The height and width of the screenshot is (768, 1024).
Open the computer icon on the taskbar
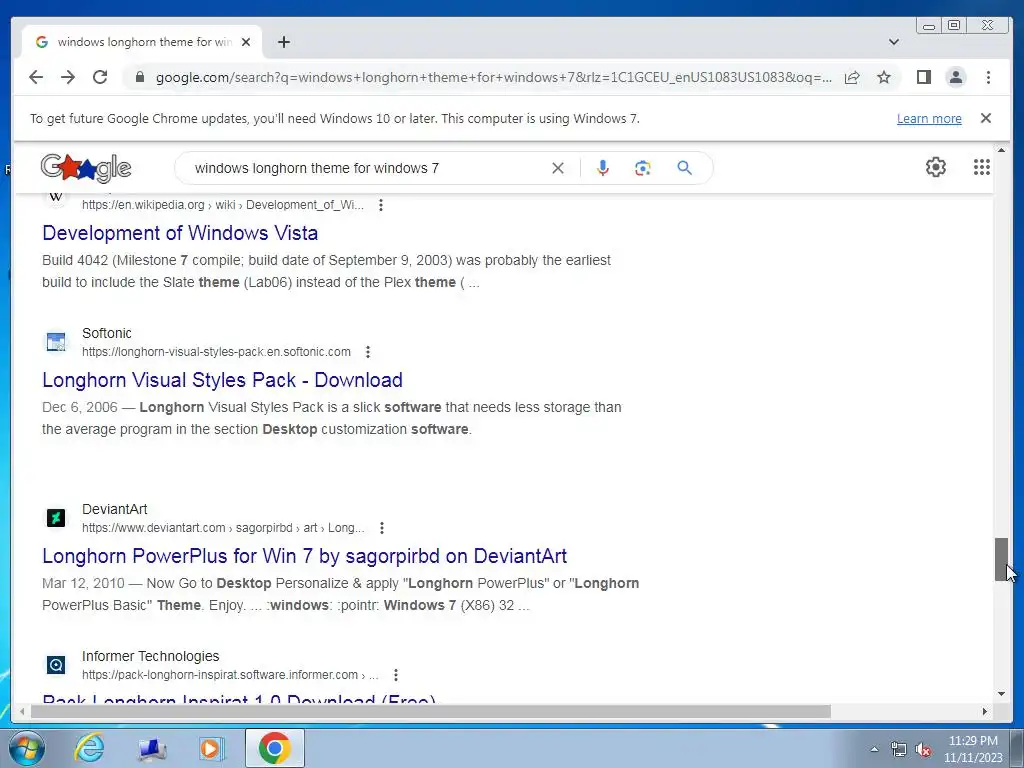pos(152,749)
